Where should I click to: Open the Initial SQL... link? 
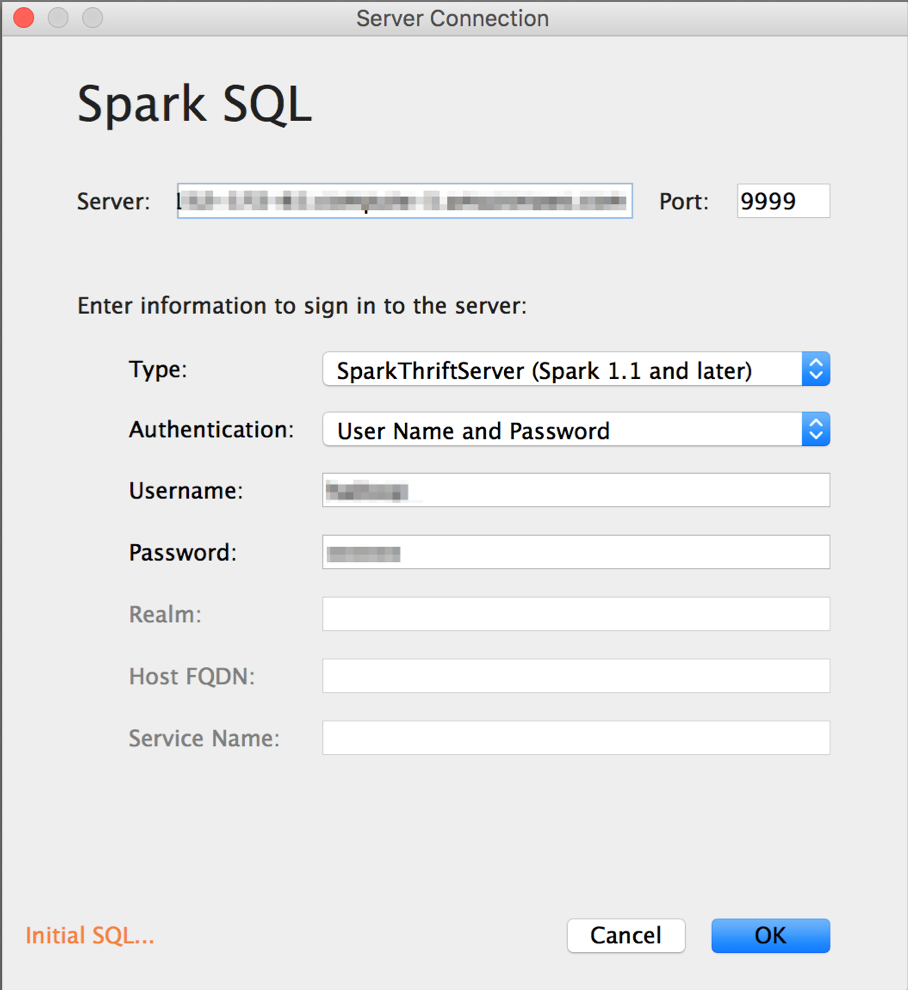[90, 936]
